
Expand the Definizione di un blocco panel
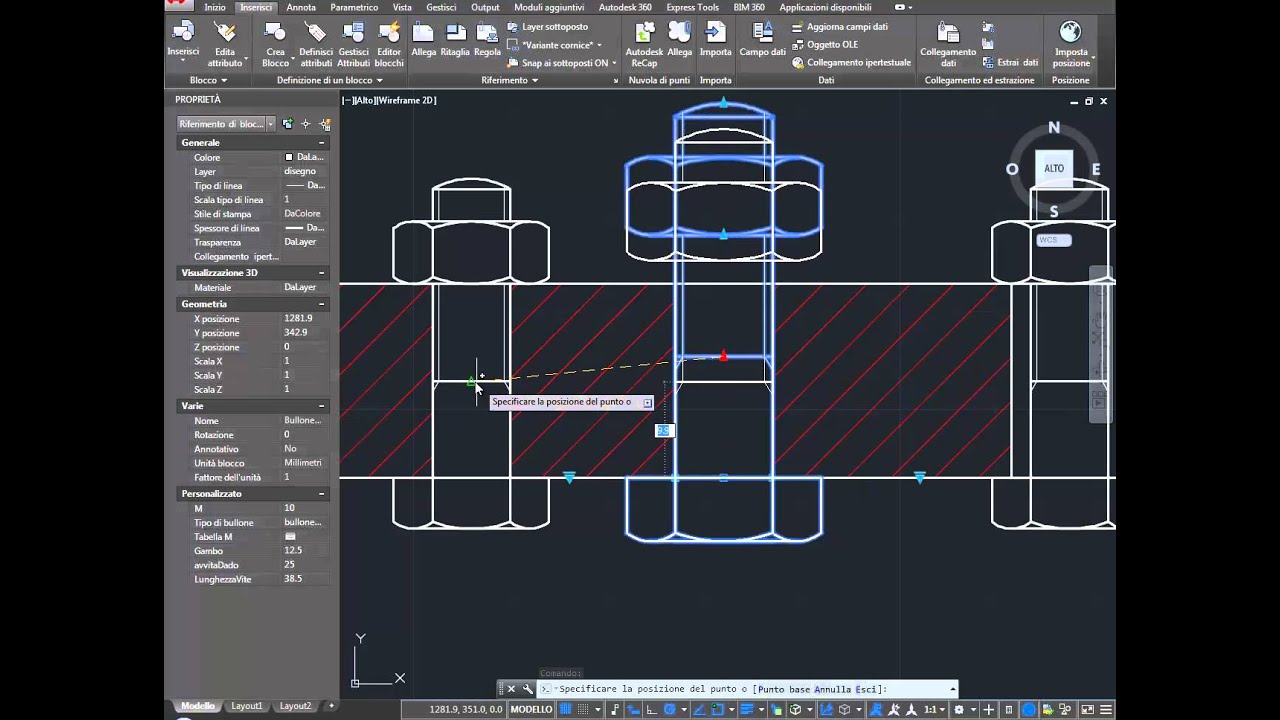click(x=329, y=80)
